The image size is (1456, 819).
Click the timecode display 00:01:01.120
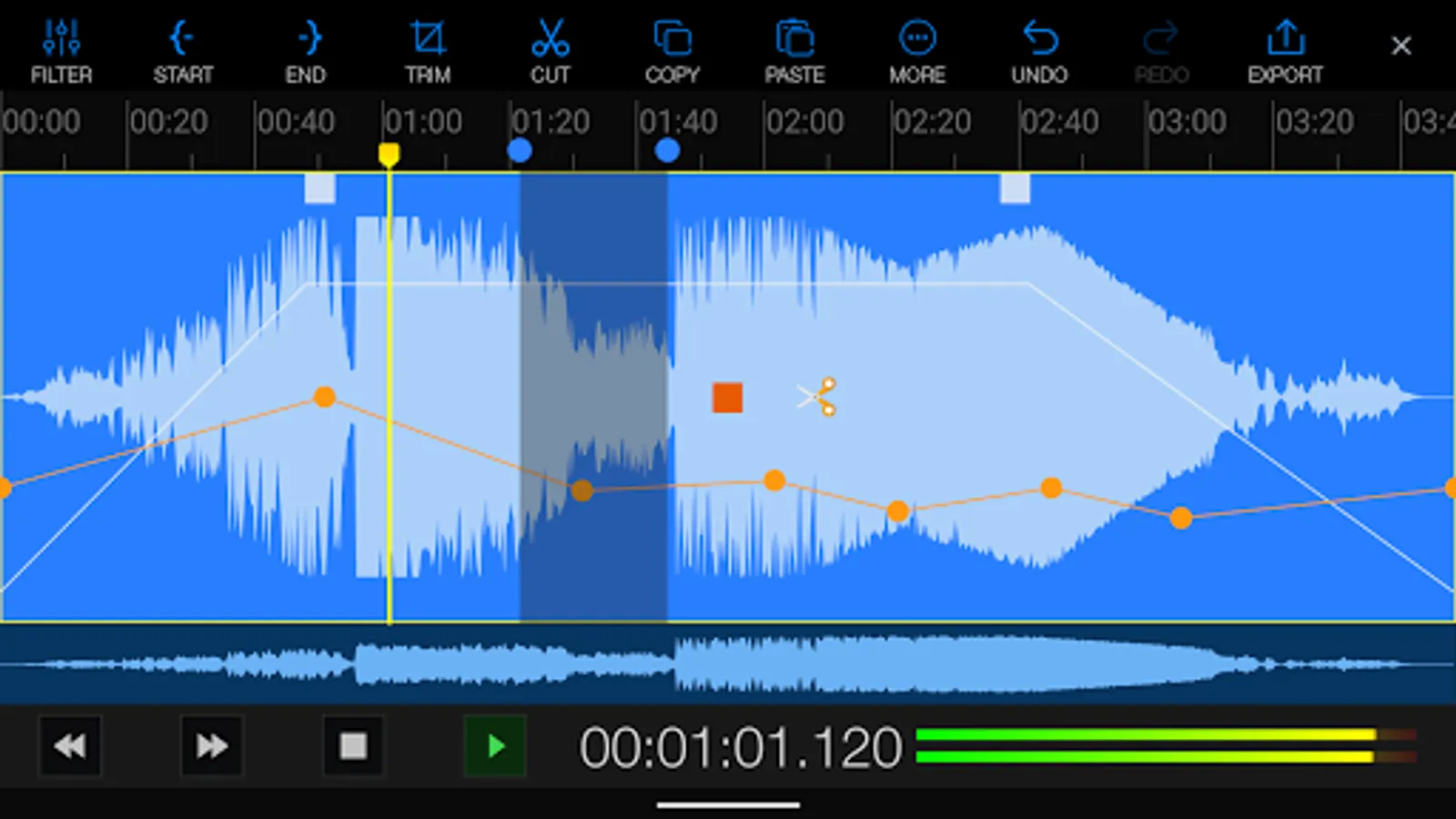pos(740,748)
